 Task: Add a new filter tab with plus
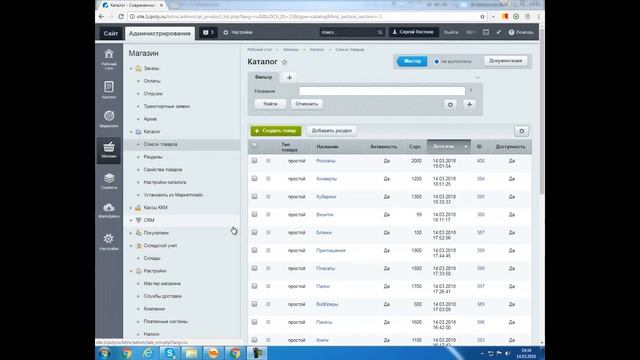click(289, 77)
